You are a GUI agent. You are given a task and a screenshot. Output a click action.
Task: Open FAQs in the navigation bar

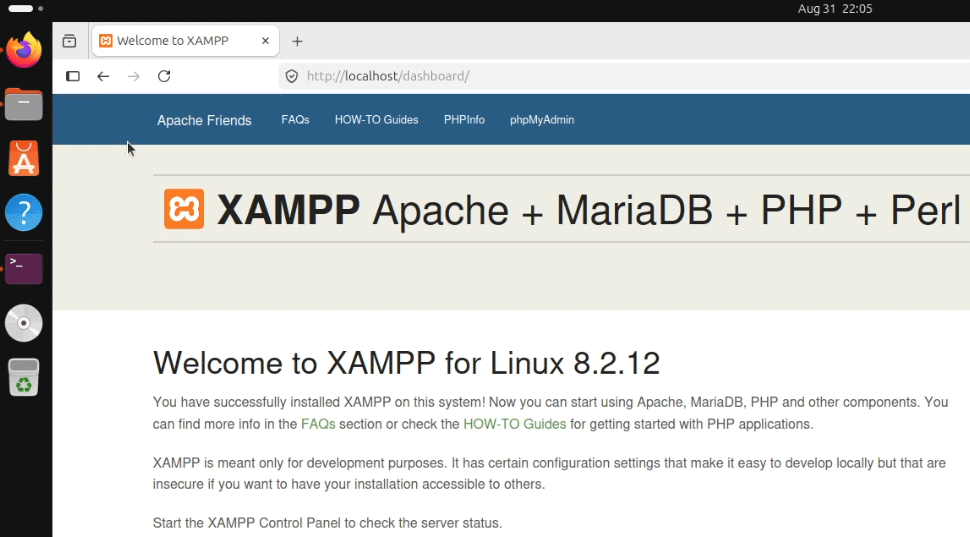coord(295,120)
